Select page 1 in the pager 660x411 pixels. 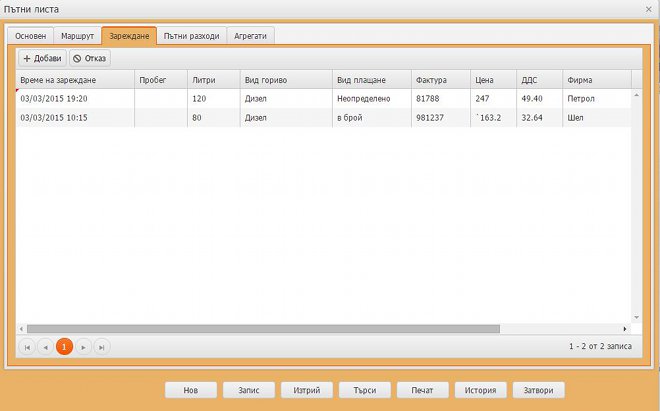64,346
